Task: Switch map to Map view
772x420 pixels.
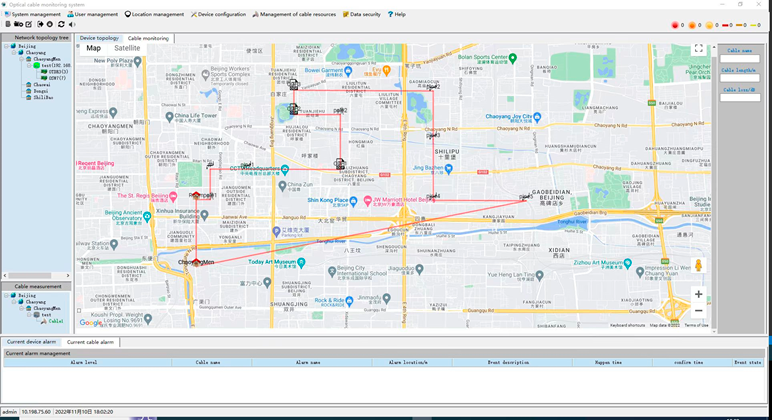Action: 93,48
